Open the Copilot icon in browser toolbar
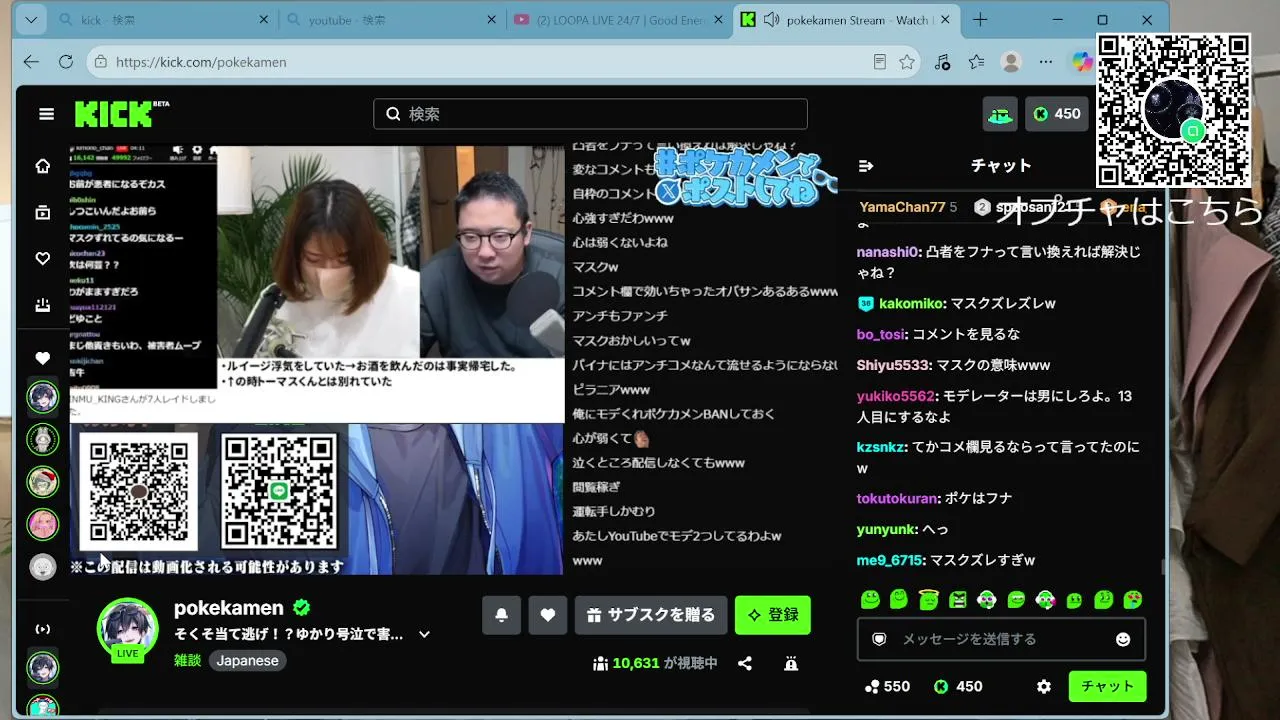This screenshot has height=720, width=1280. (1082, 62)
